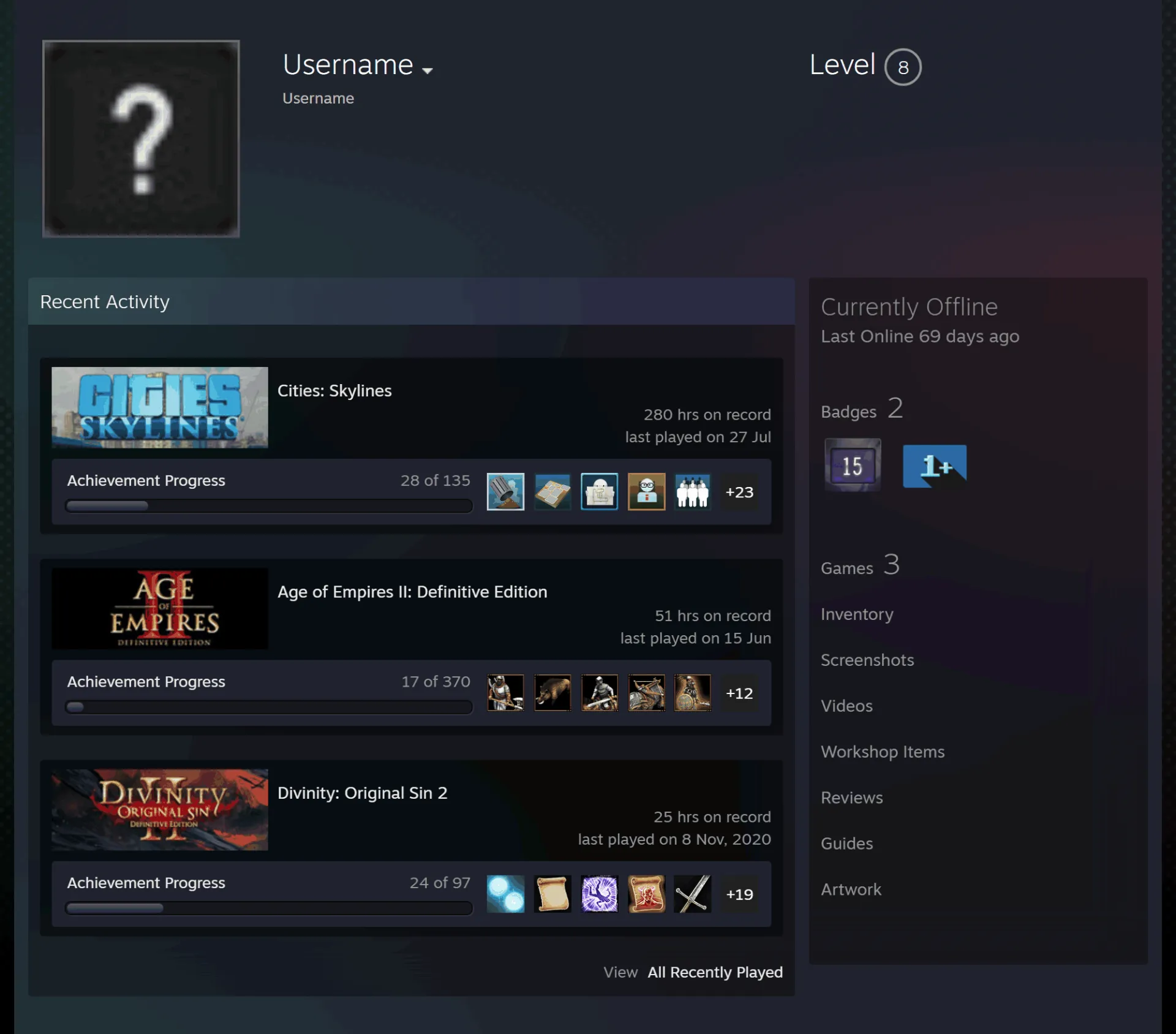Click the purple swirl Divinity achievement icon
The height and width of the screenshot is (1034, 1176).
(599, 894)
